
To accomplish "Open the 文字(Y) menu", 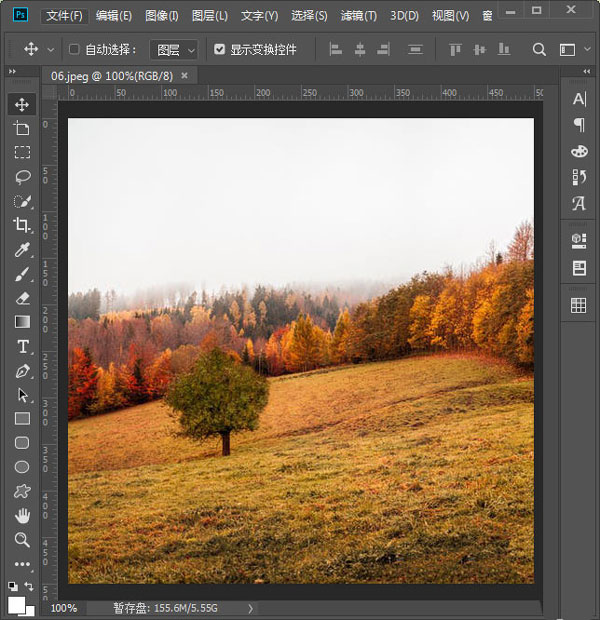I will 259,16.
